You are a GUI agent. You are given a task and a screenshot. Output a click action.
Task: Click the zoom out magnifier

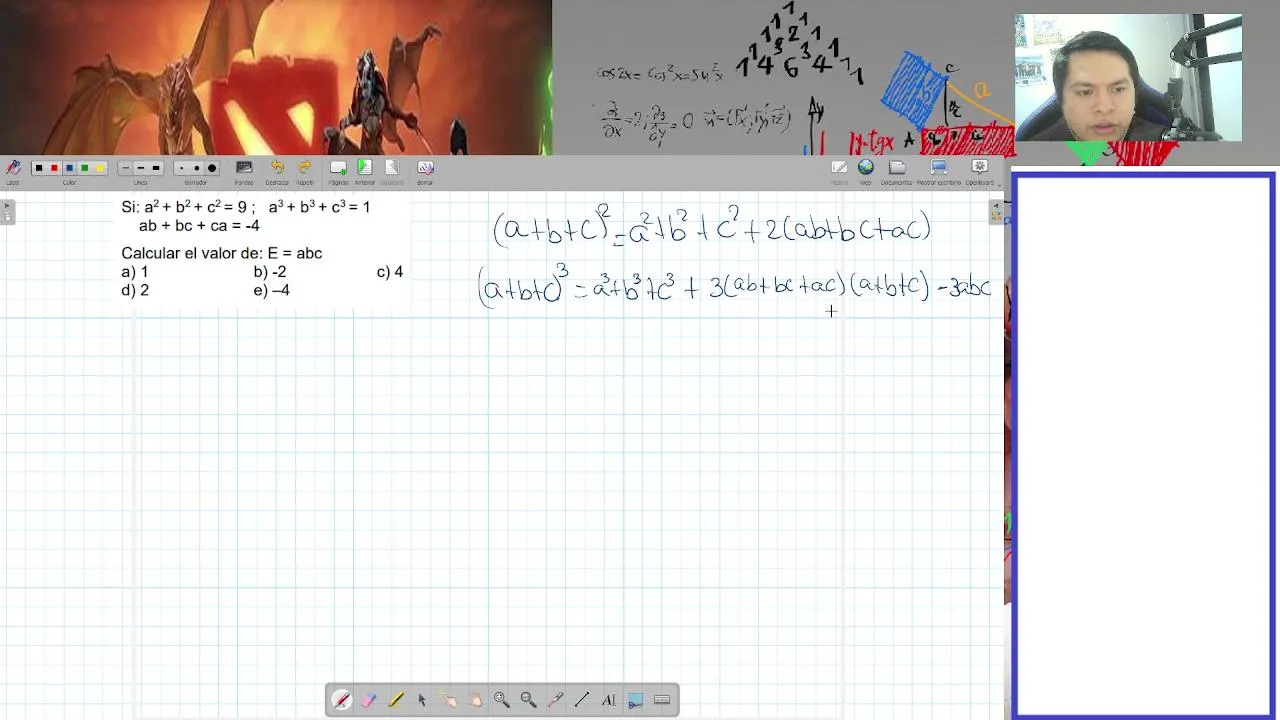point(528,700)
